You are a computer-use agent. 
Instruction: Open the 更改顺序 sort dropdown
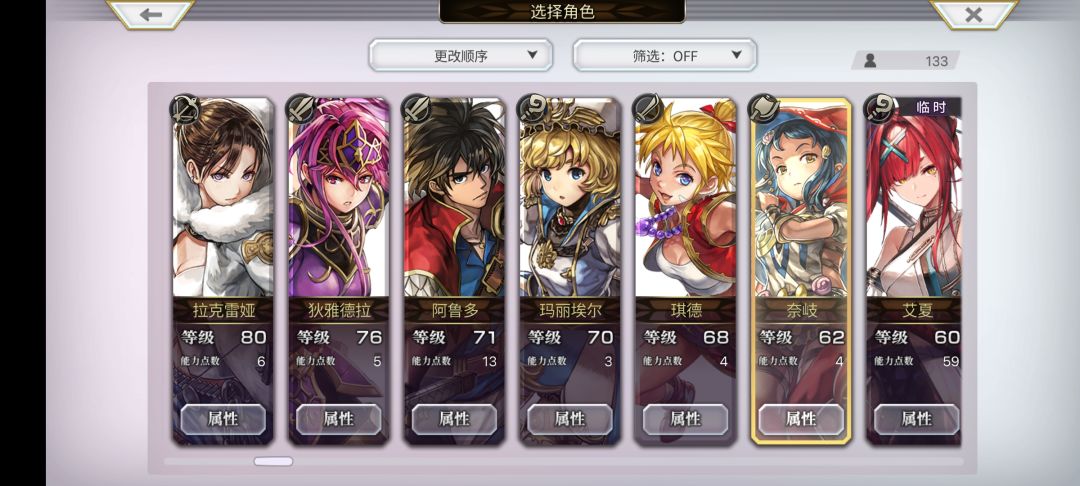tap(461, 55)
